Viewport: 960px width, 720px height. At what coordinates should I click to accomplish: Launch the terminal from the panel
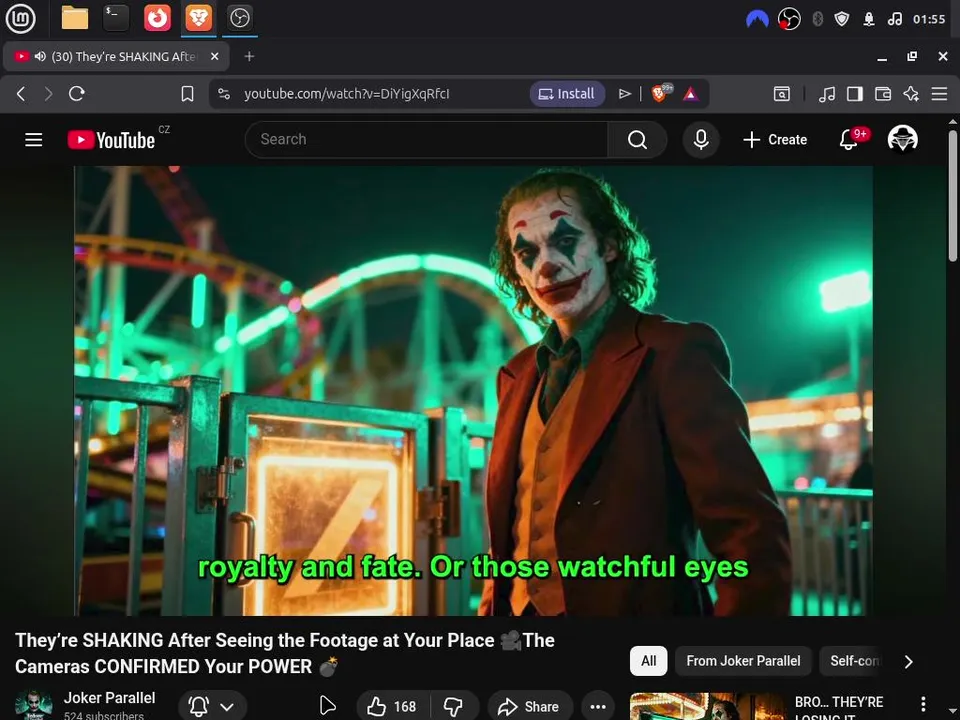pos(116,18)
